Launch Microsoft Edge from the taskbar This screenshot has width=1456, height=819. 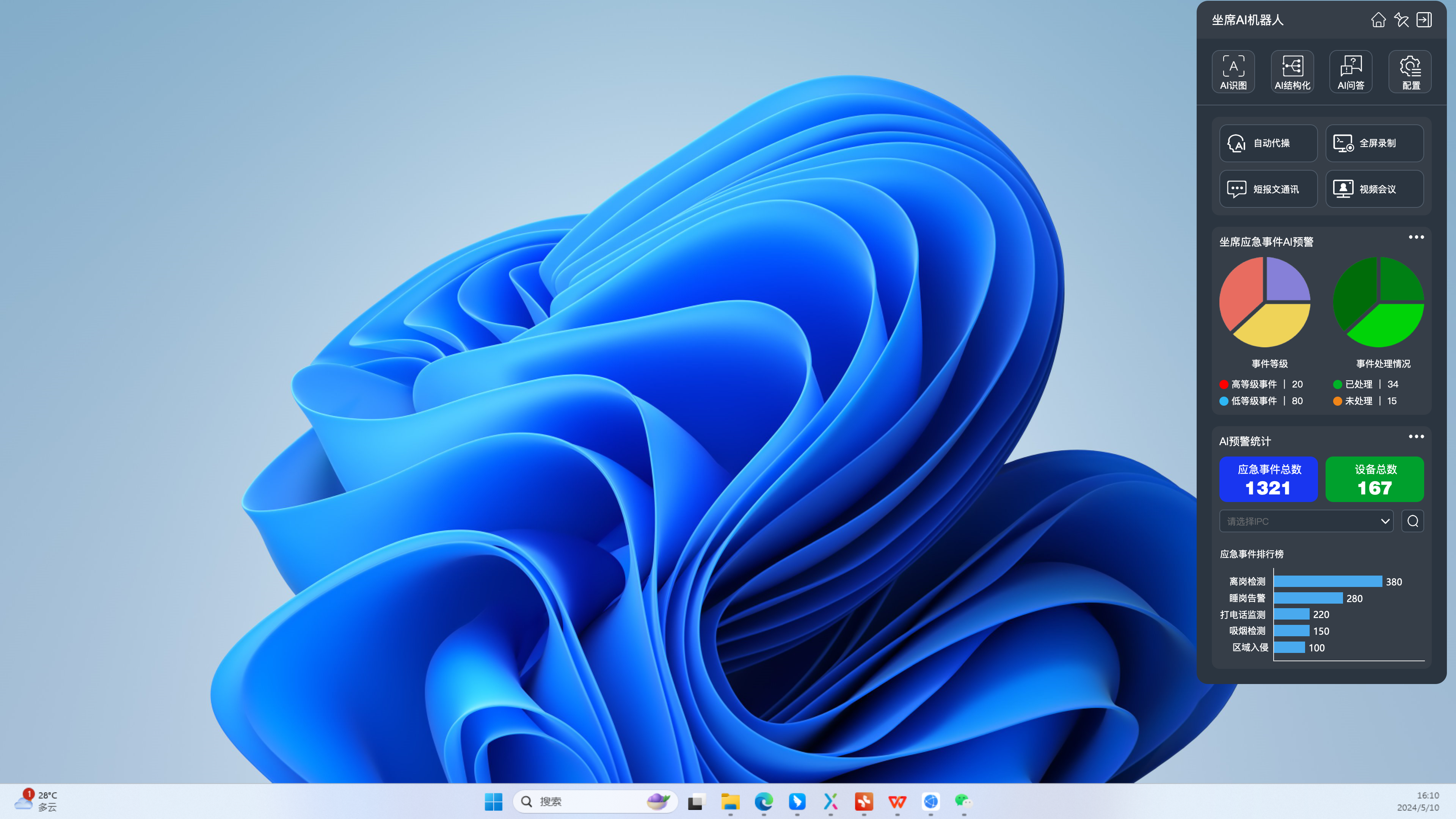point(764,802)
